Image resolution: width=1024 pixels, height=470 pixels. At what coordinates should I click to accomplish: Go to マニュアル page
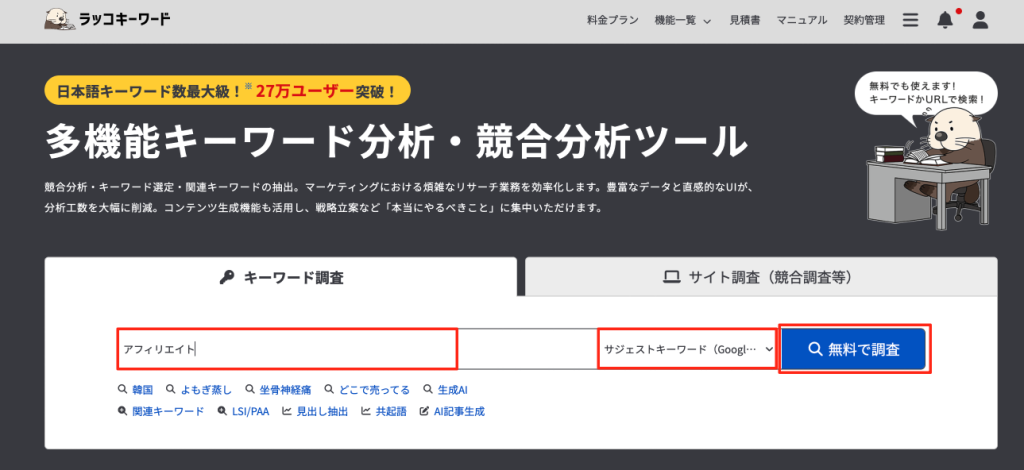(802, 20)
